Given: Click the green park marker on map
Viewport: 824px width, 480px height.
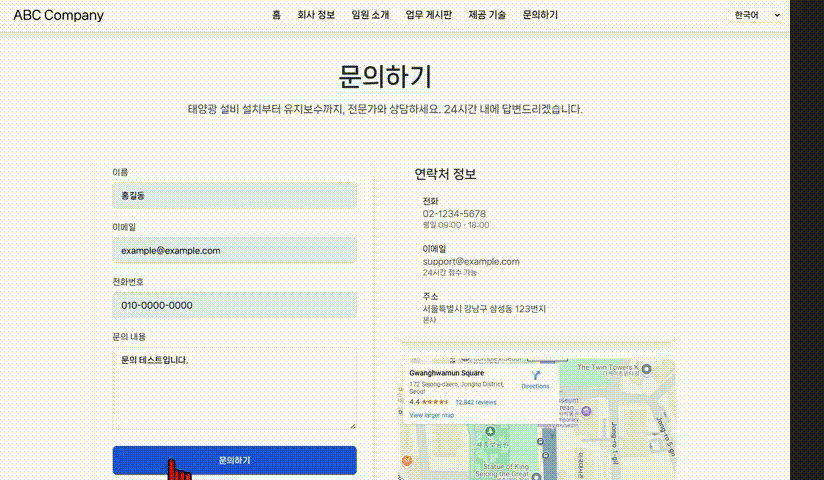Looking at the screenshot, I should click(490, 432).
